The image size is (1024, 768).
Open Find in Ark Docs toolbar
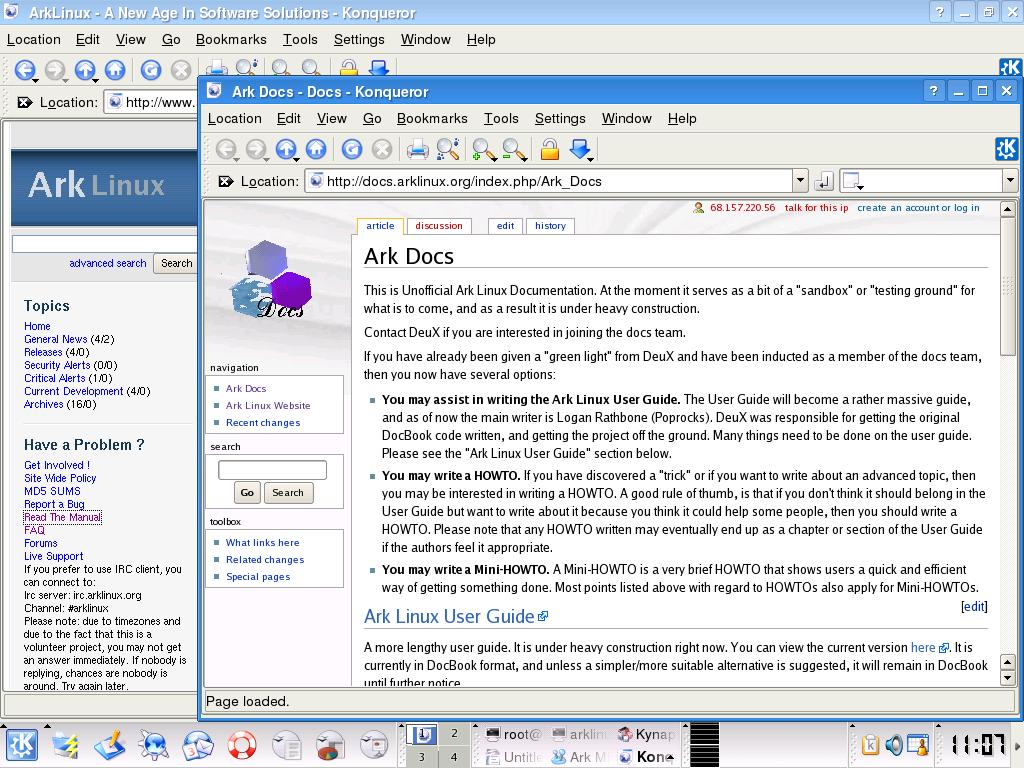448,150
